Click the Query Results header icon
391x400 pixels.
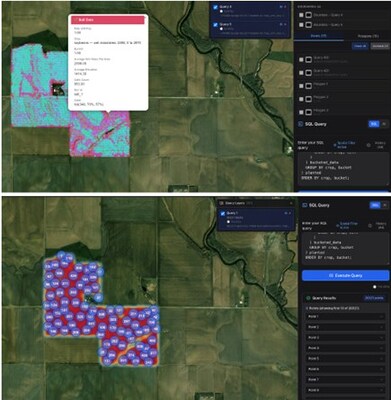308,298
